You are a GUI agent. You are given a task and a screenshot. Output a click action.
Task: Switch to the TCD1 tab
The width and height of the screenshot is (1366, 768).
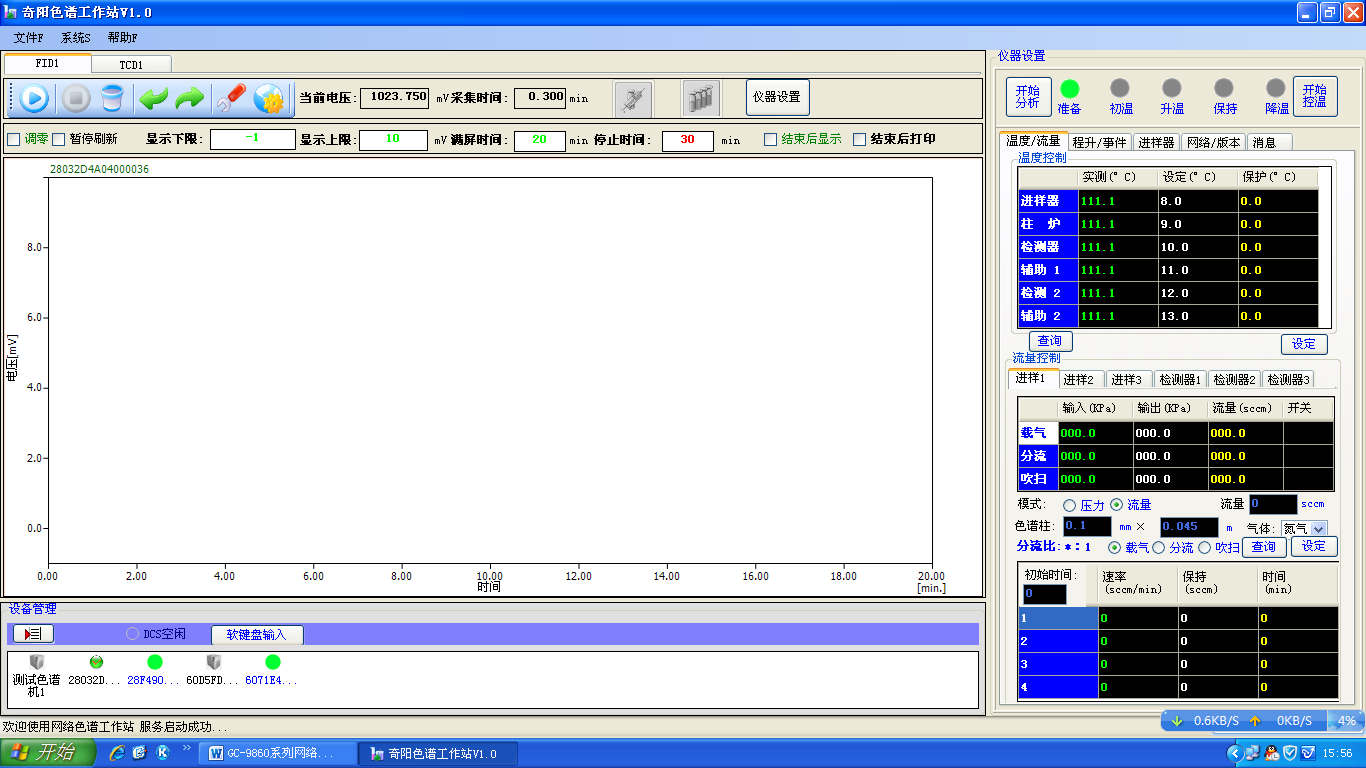tap(131, 64)
